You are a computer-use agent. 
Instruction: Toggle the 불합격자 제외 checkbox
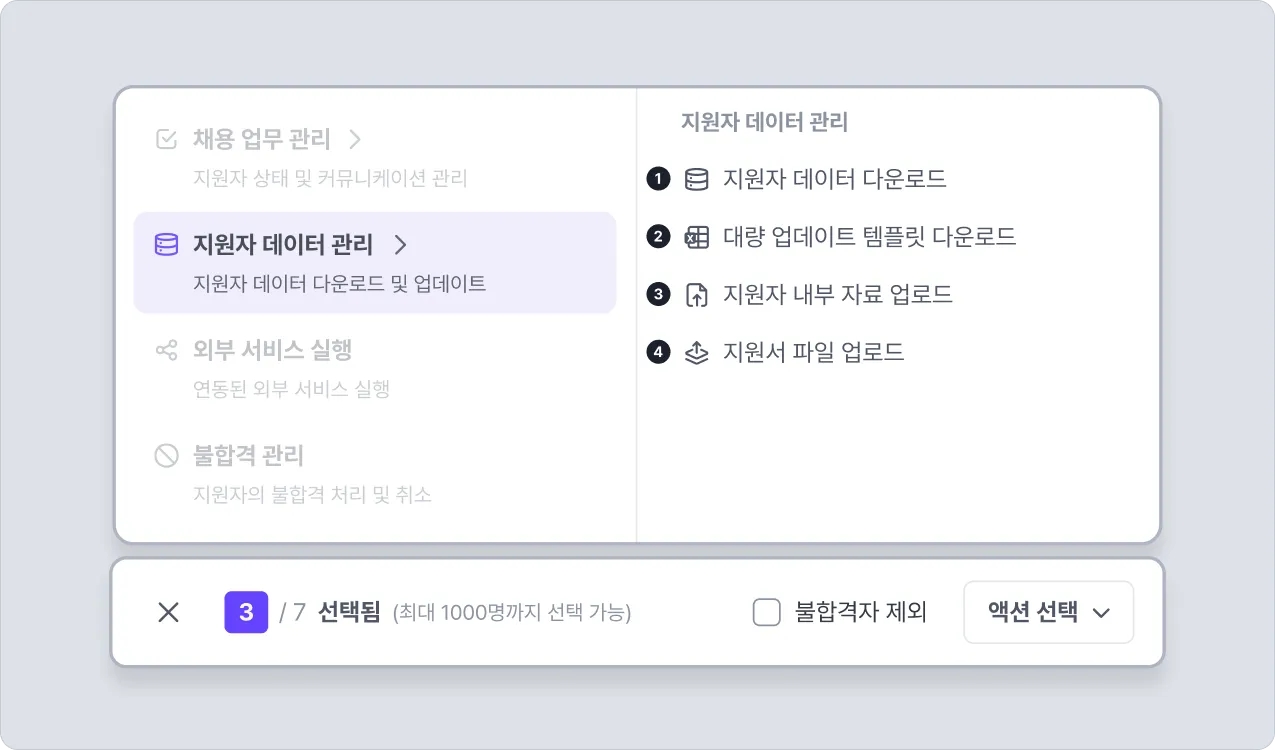(766, 612)
